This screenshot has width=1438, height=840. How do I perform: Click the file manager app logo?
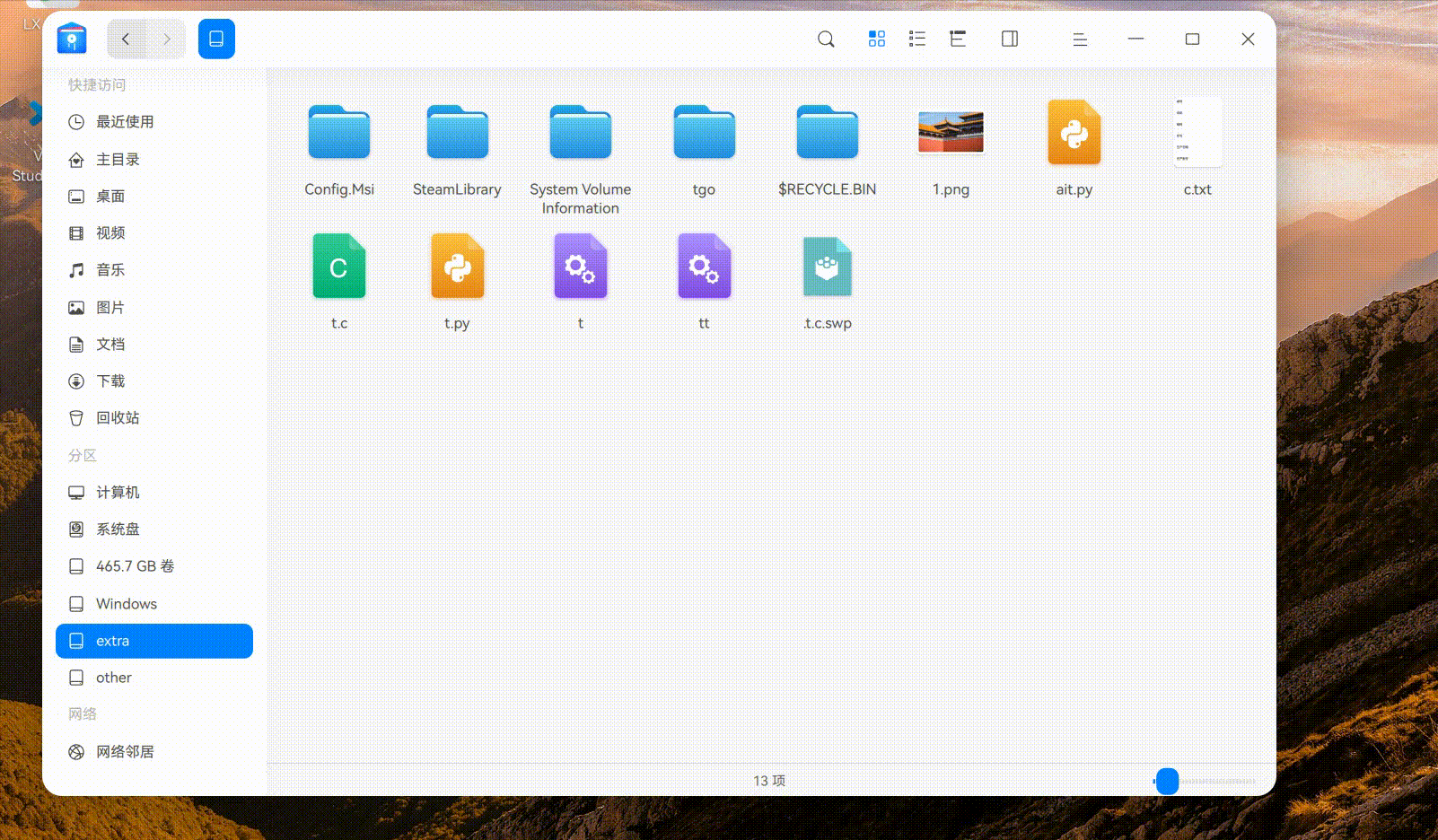(x=72, y=39)
